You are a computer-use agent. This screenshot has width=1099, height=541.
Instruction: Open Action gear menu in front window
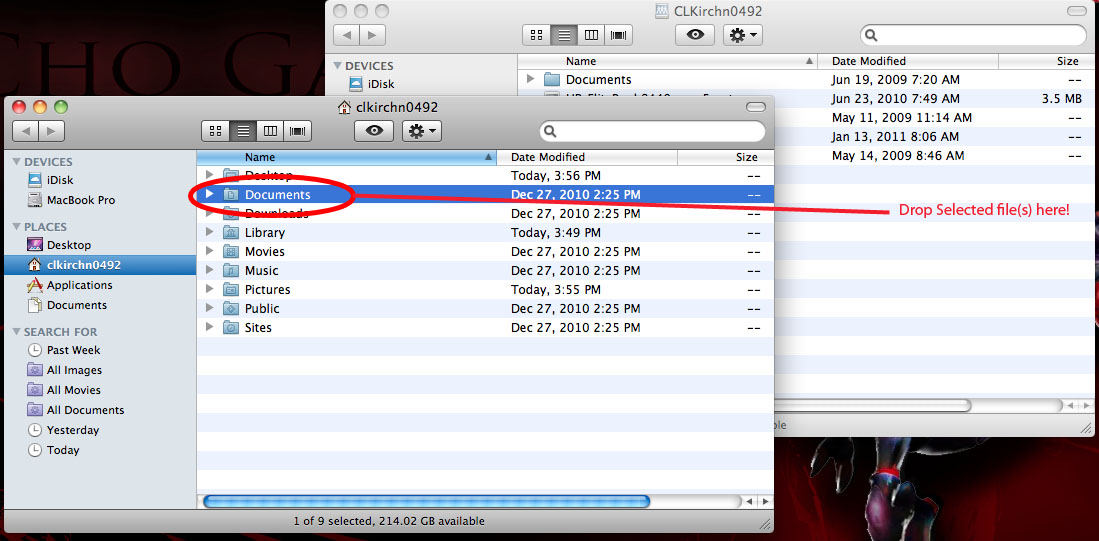[x=420, y=131]
